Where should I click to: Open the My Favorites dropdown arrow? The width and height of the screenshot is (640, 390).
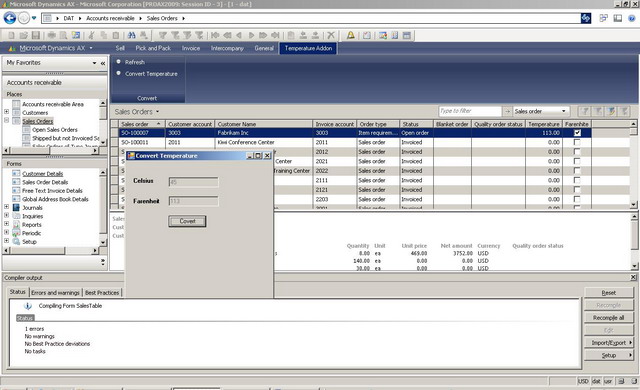tap(94, 63)
